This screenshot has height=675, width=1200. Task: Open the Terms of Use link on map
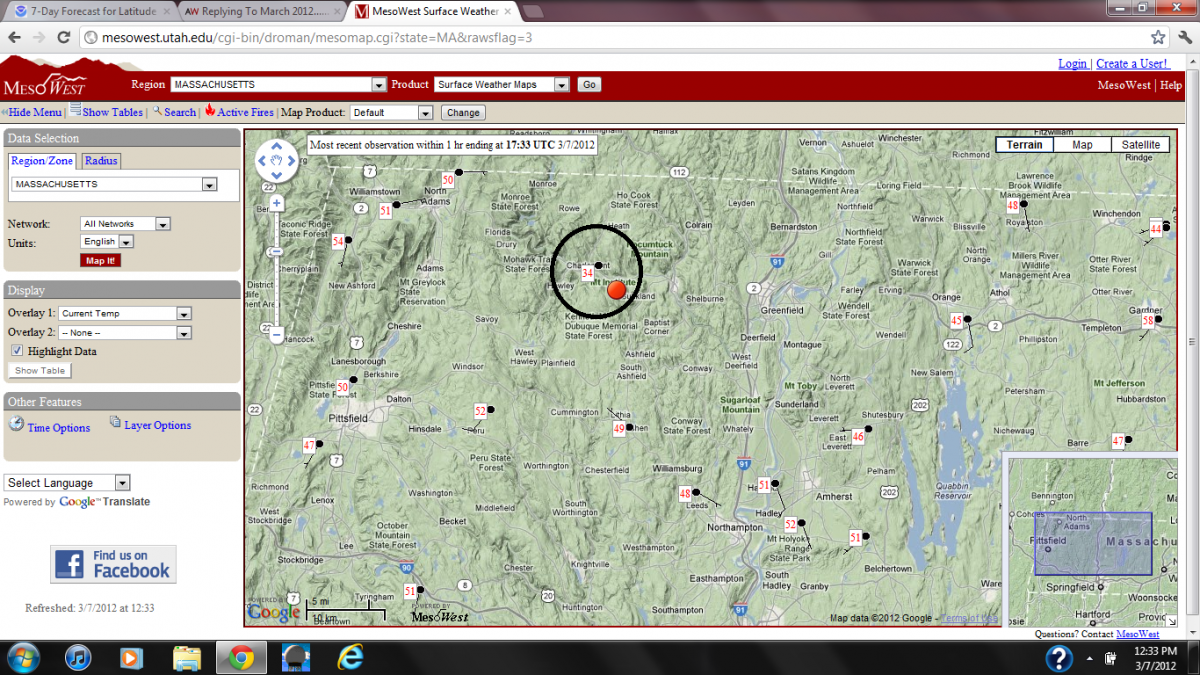click(969, 618)
